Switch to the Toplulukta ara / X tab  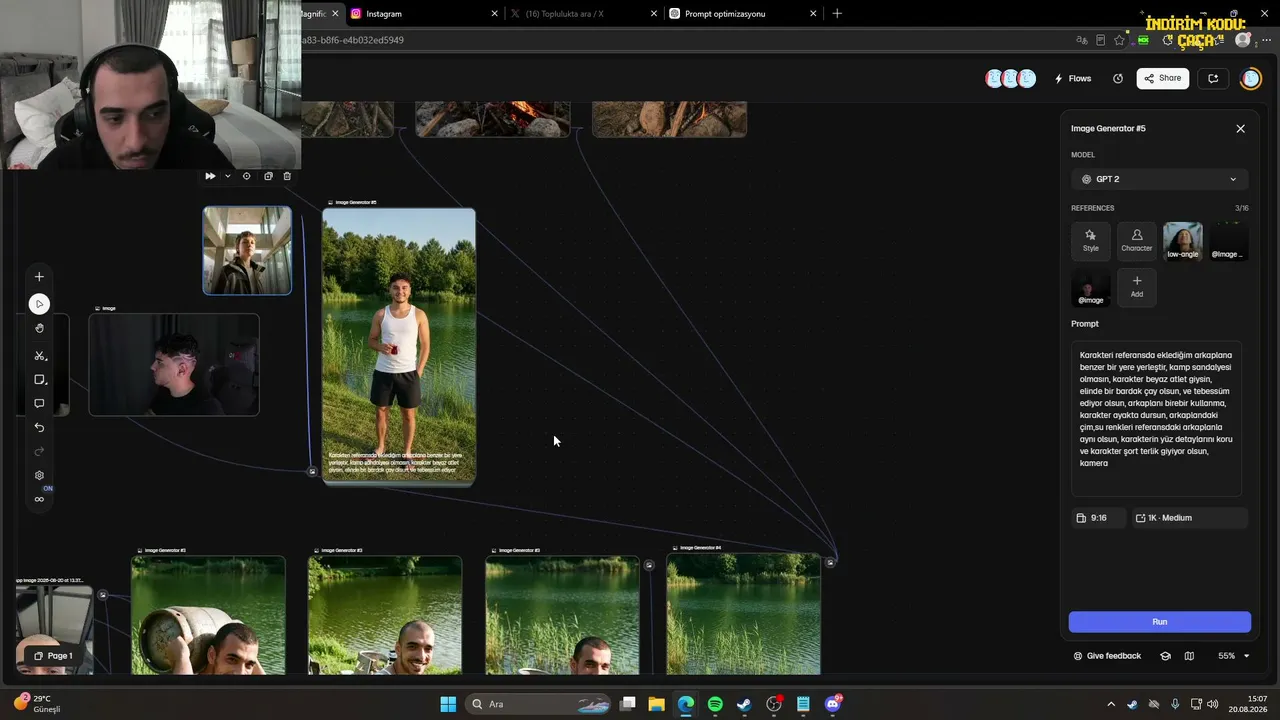pos(583,14)
